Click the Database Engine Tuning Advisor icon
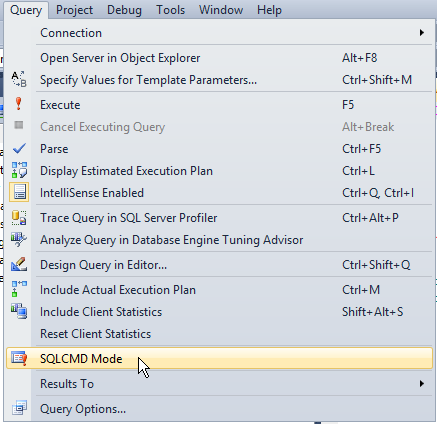 19,239
